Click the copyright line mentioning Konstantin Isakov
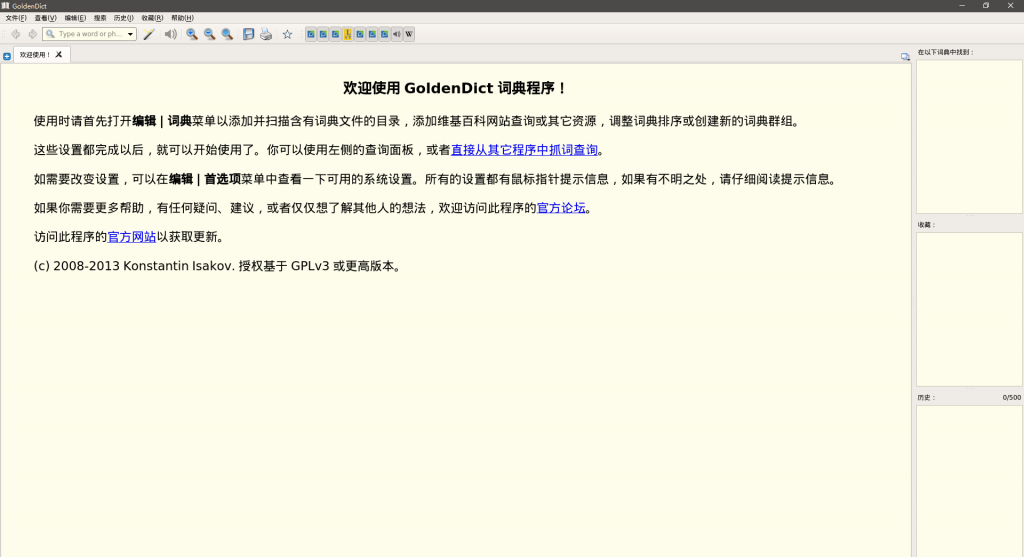 (x=218, y=266)
